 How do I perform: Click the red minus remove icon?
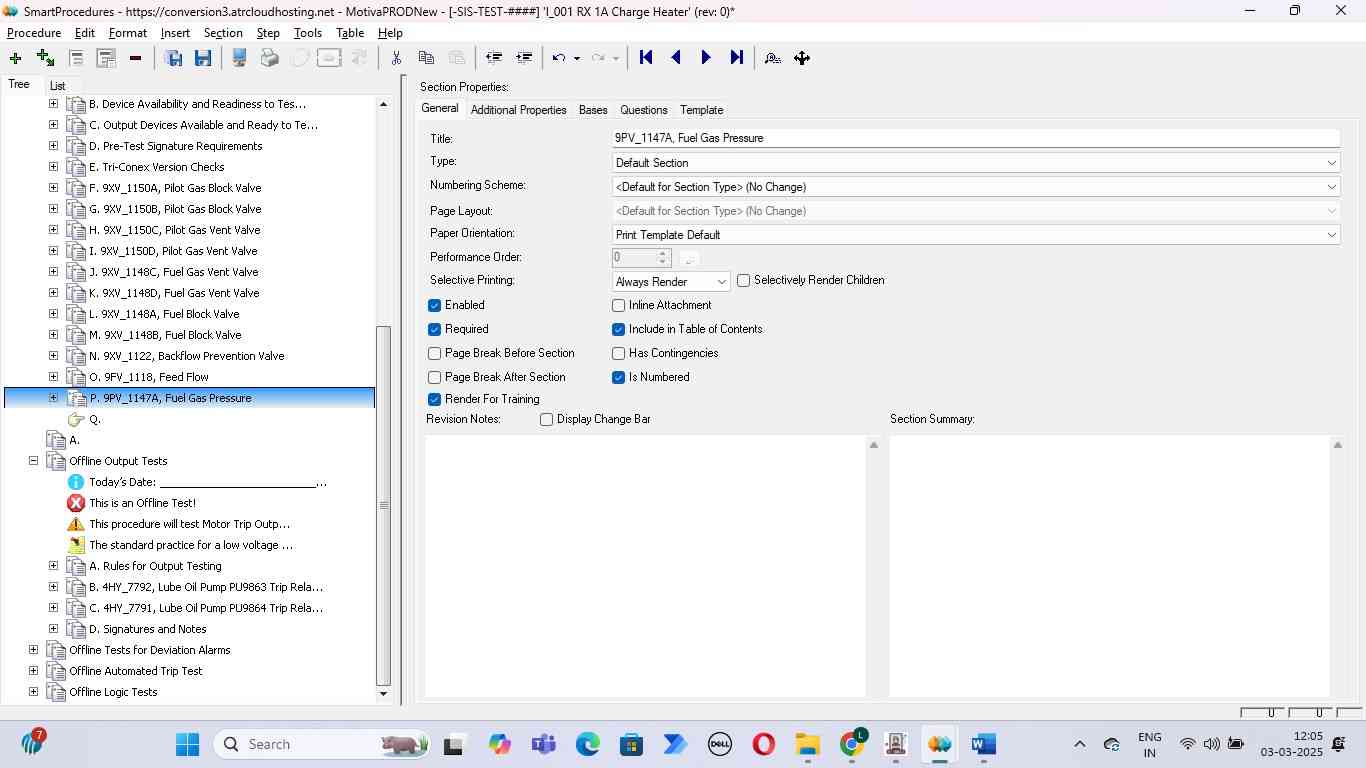pos(135,58)
